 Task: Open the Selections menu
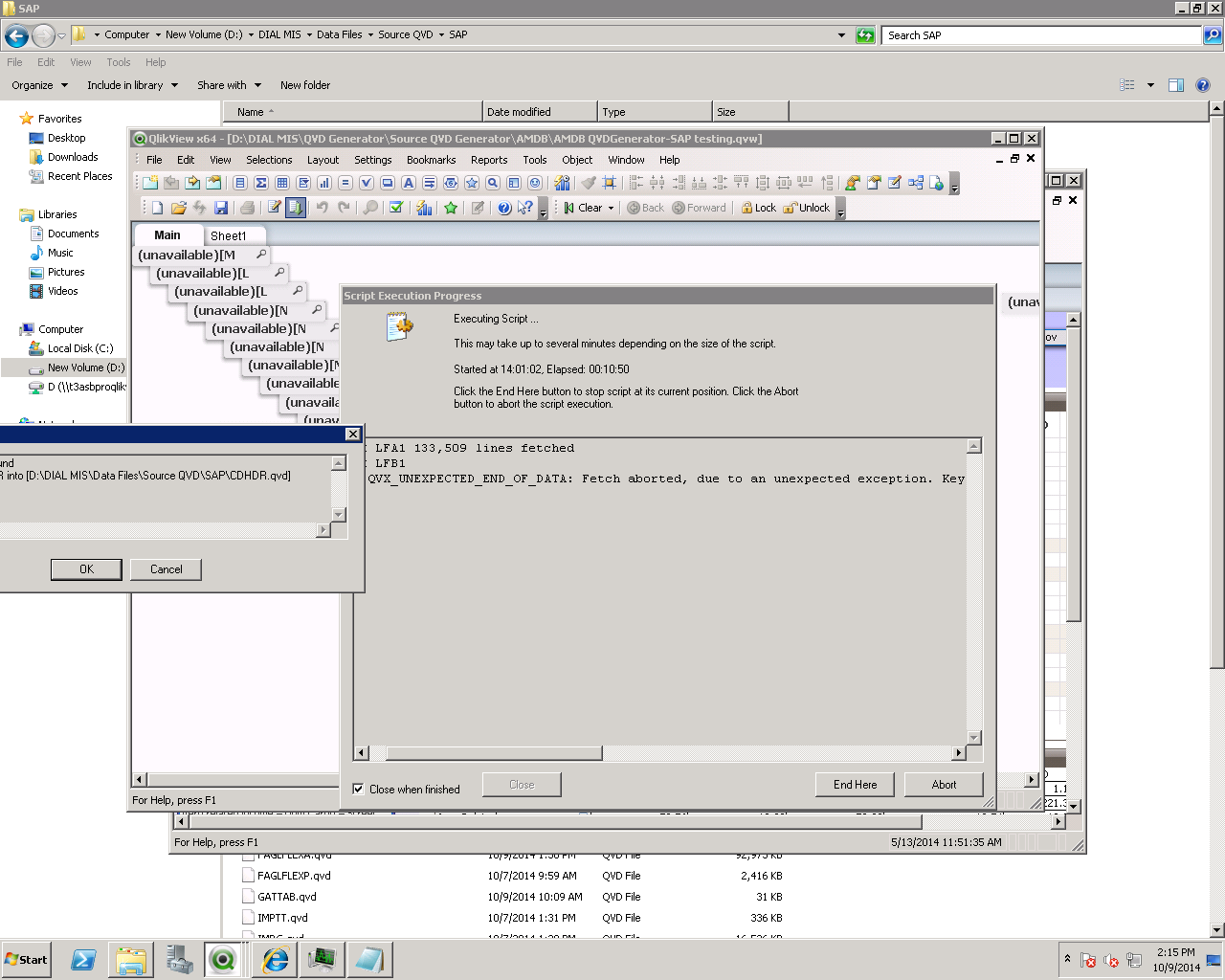coord(269,160)
